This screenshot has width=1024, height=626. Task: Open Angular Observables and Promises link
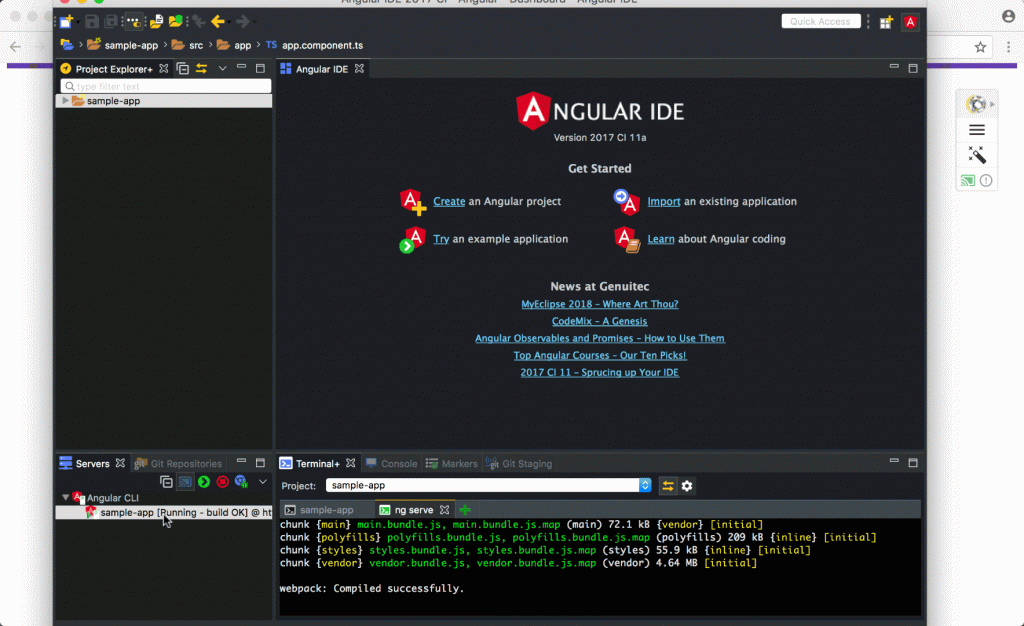coord(600,338)
